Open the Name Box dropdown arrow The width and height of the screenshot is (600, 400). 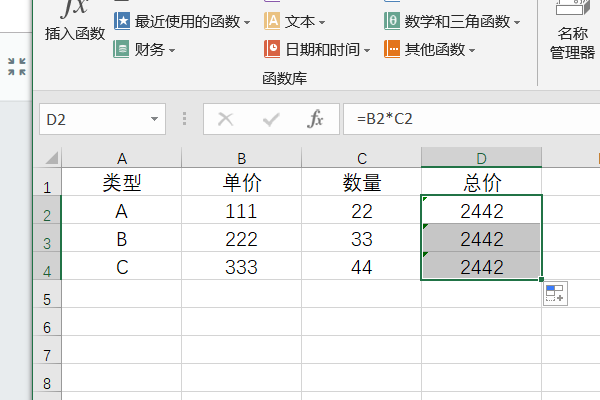pos(155,119)
